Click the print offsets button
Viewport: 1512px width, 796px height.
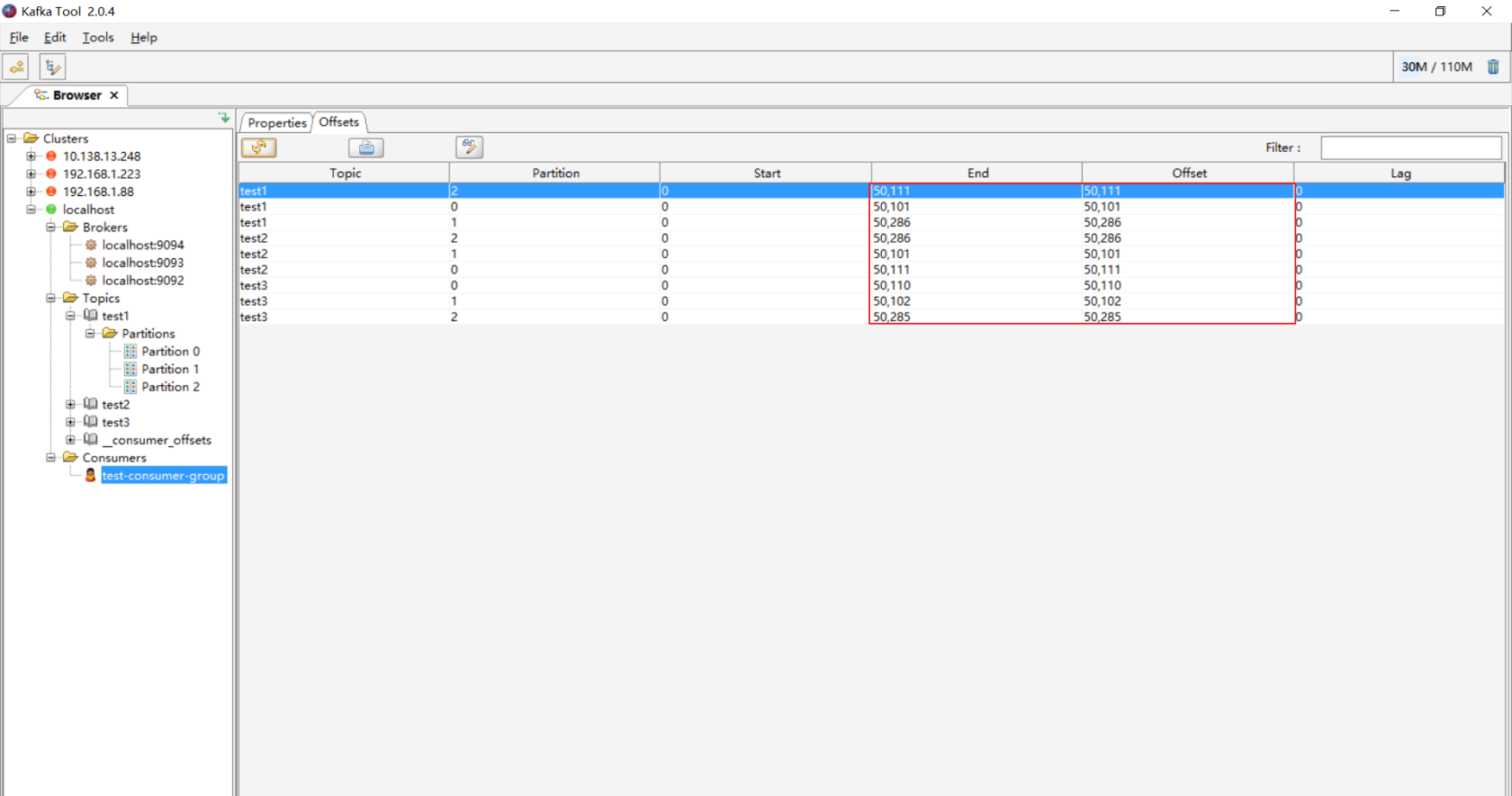pyautogui.click(x=366, y=148)
